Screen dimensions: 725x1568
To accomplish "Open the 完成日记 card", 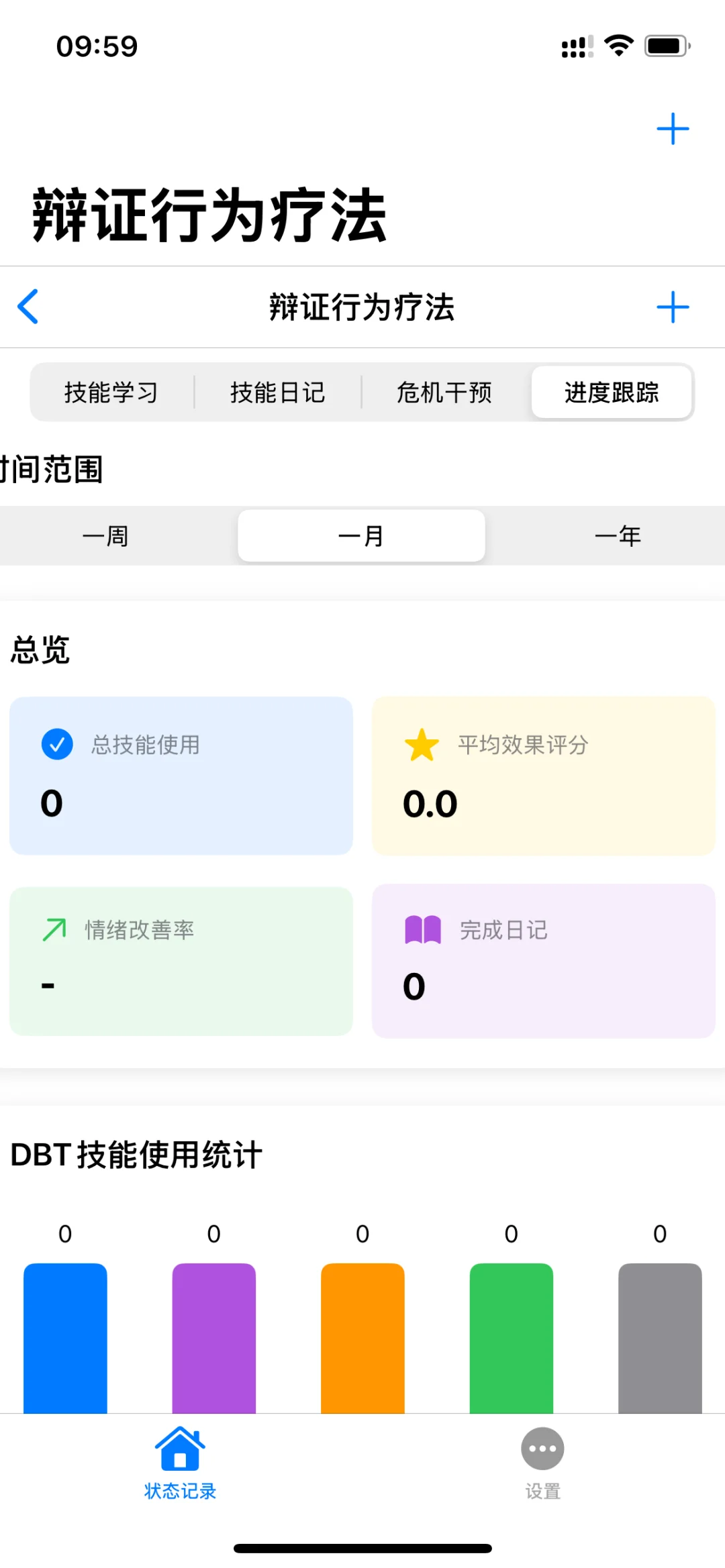I will pos(544,961).
